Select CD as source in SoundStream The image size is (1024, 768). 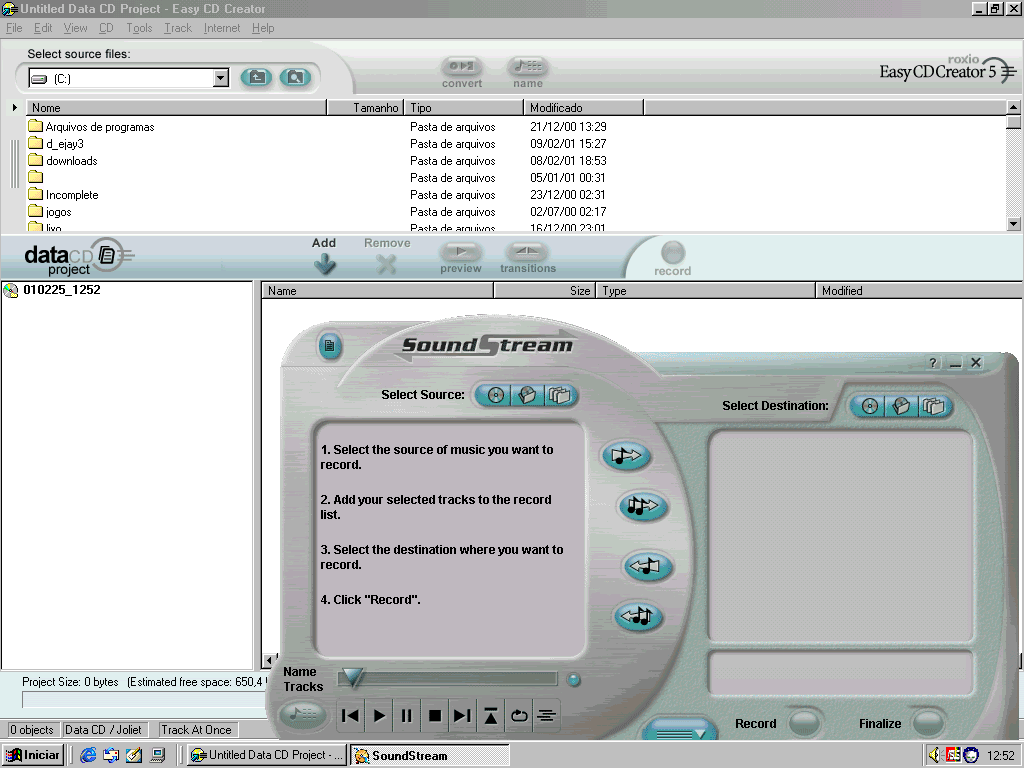(496, 395)
